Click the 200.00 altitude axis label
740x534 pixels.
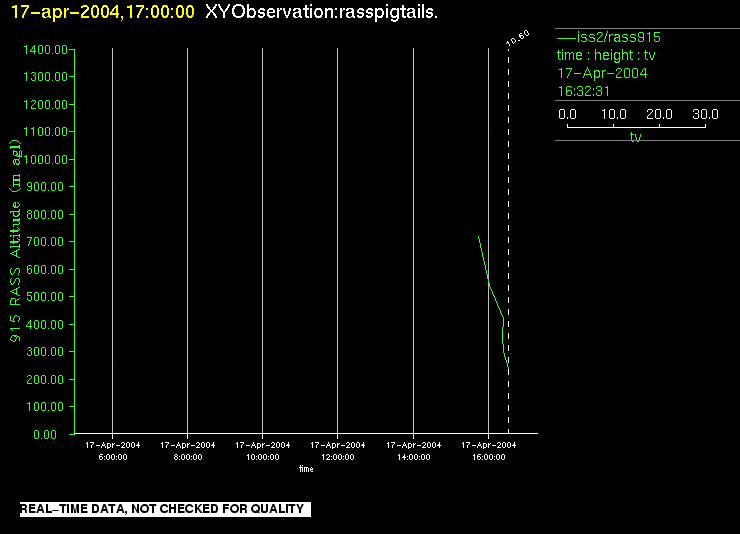pyautogui.click(x=45, y=379)
